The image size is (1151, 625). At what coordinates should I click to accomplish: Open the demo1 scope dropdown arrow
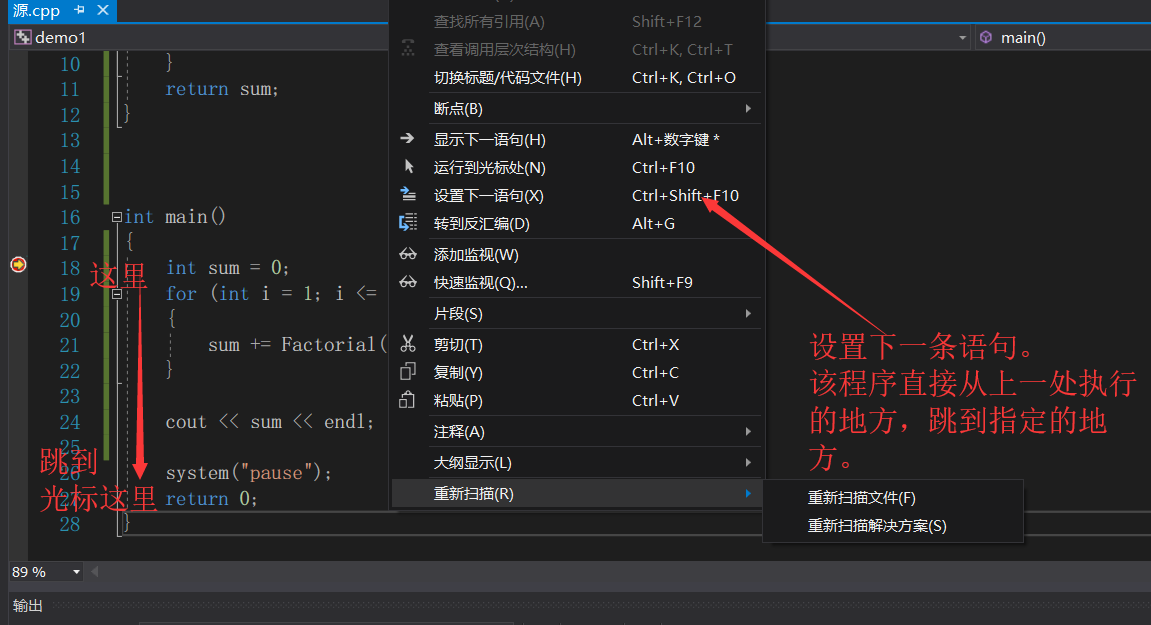[x=962, y=37]
